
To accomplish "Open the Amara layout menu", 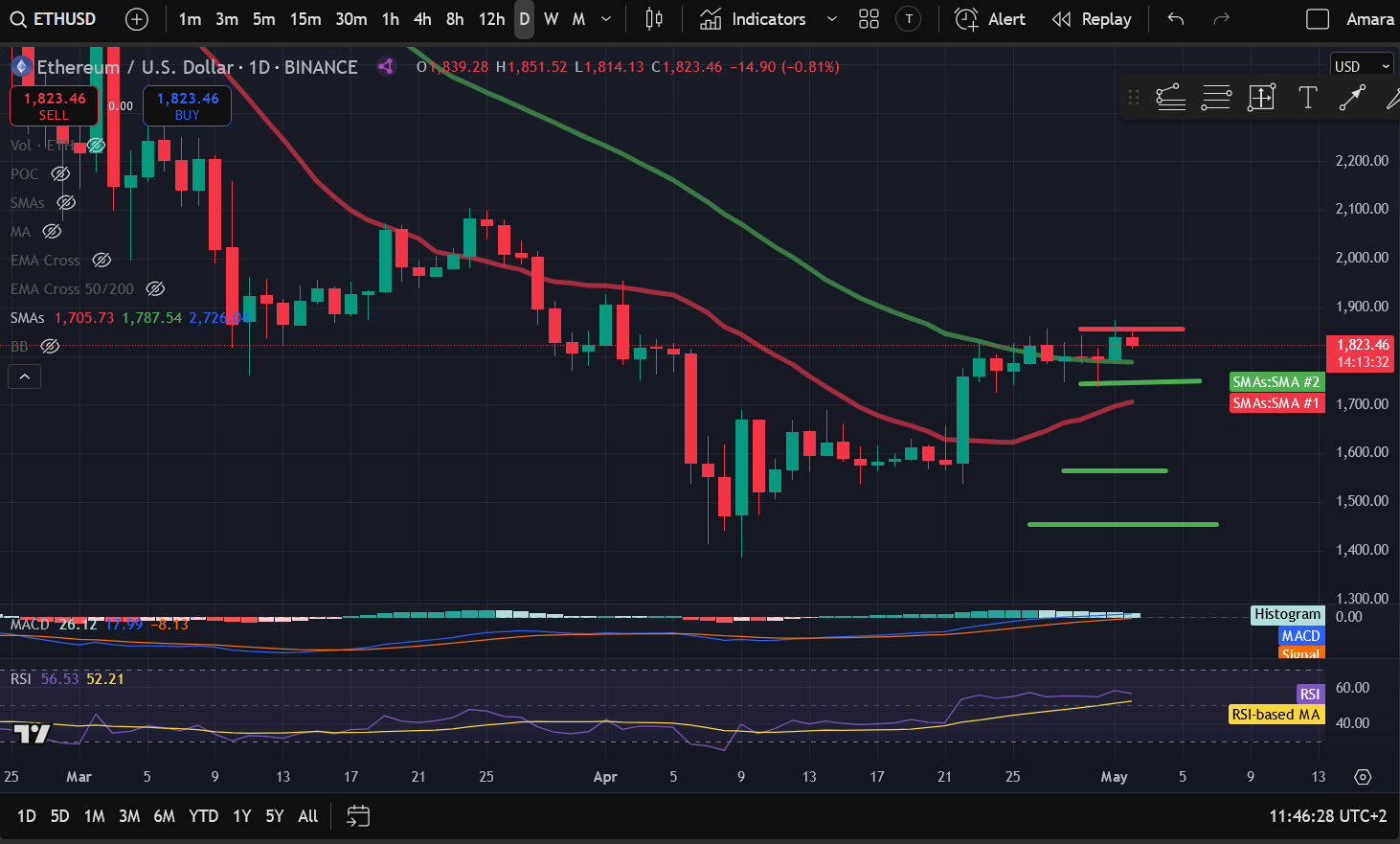I will click(1369, 19).
